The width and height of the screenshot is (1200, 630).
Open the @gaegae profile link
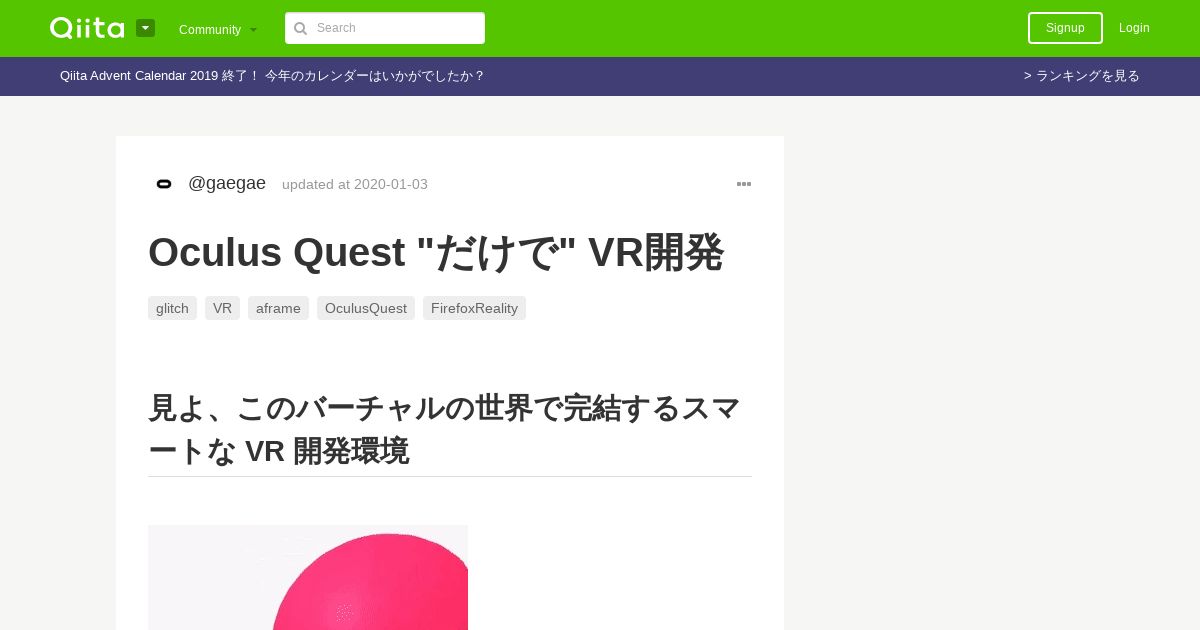(x=227, y=183)
